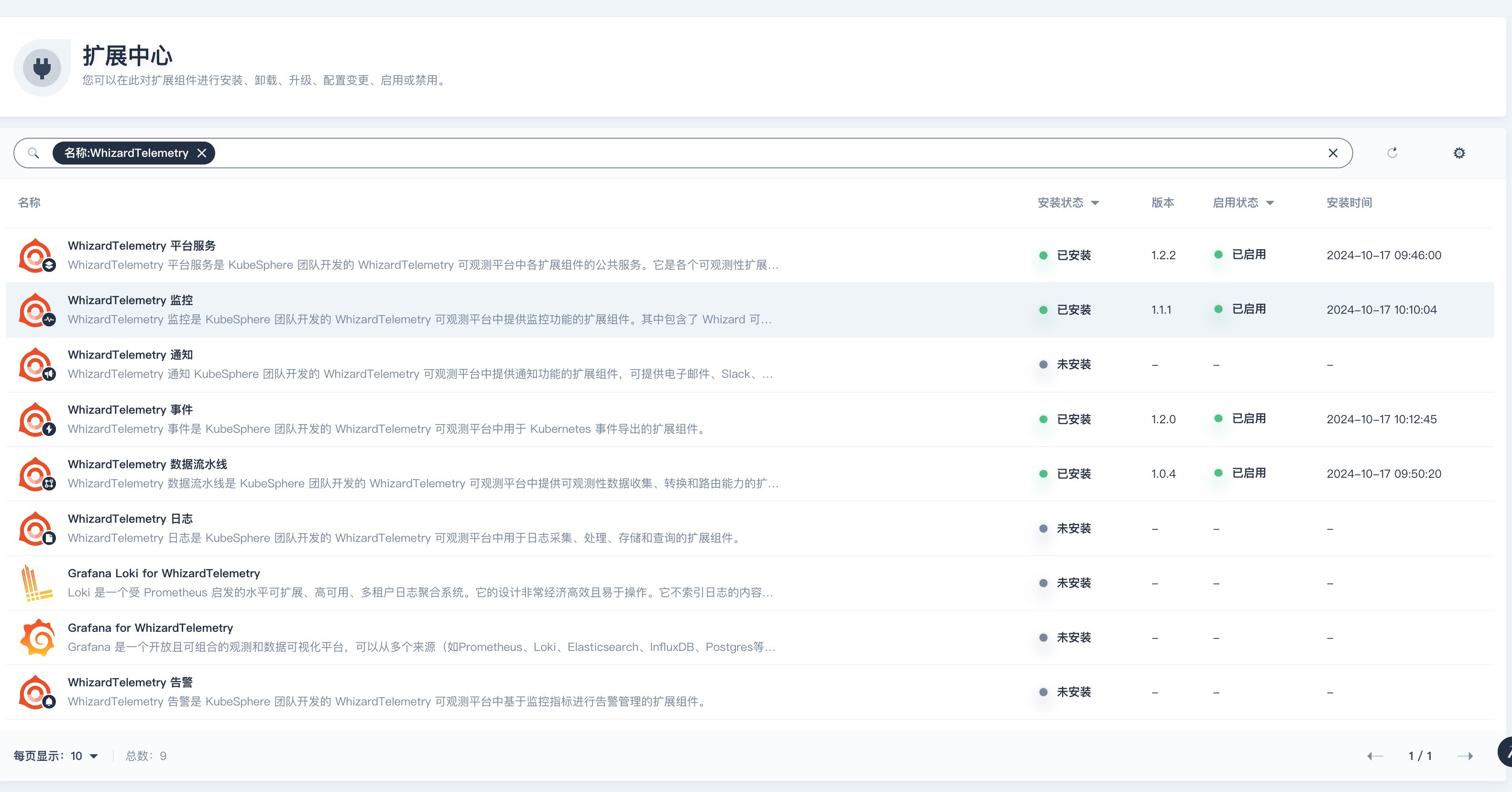Click 未安装 status in Grafana Loki row
Screen dimensions: 1512x792
pos(1065,583)
